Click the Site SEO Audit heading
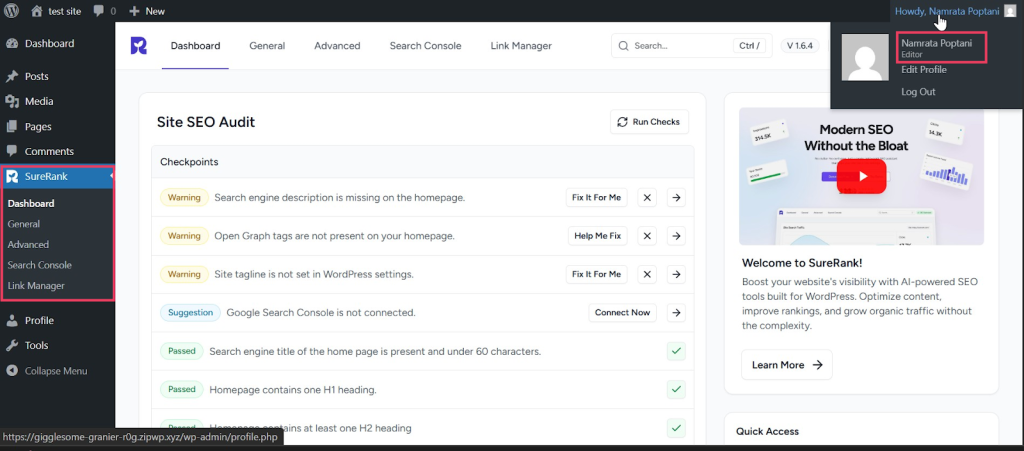The height and width of the screenshot is (451, 1024). click(206, 122)
